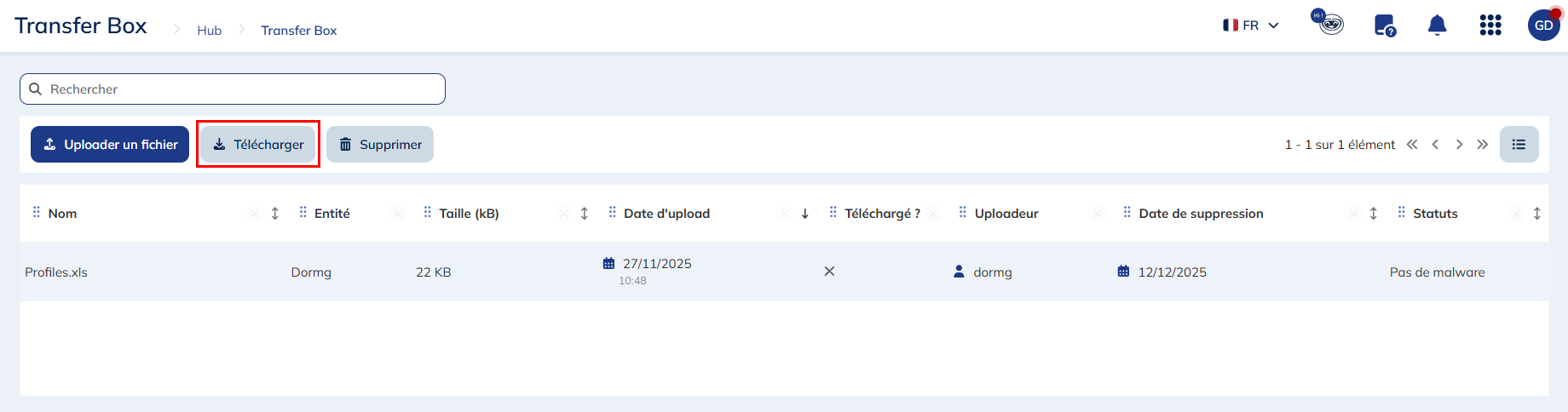Open the notifications bell
The width and height of the screenshot is (1568, 412).
coord(1437,26)
